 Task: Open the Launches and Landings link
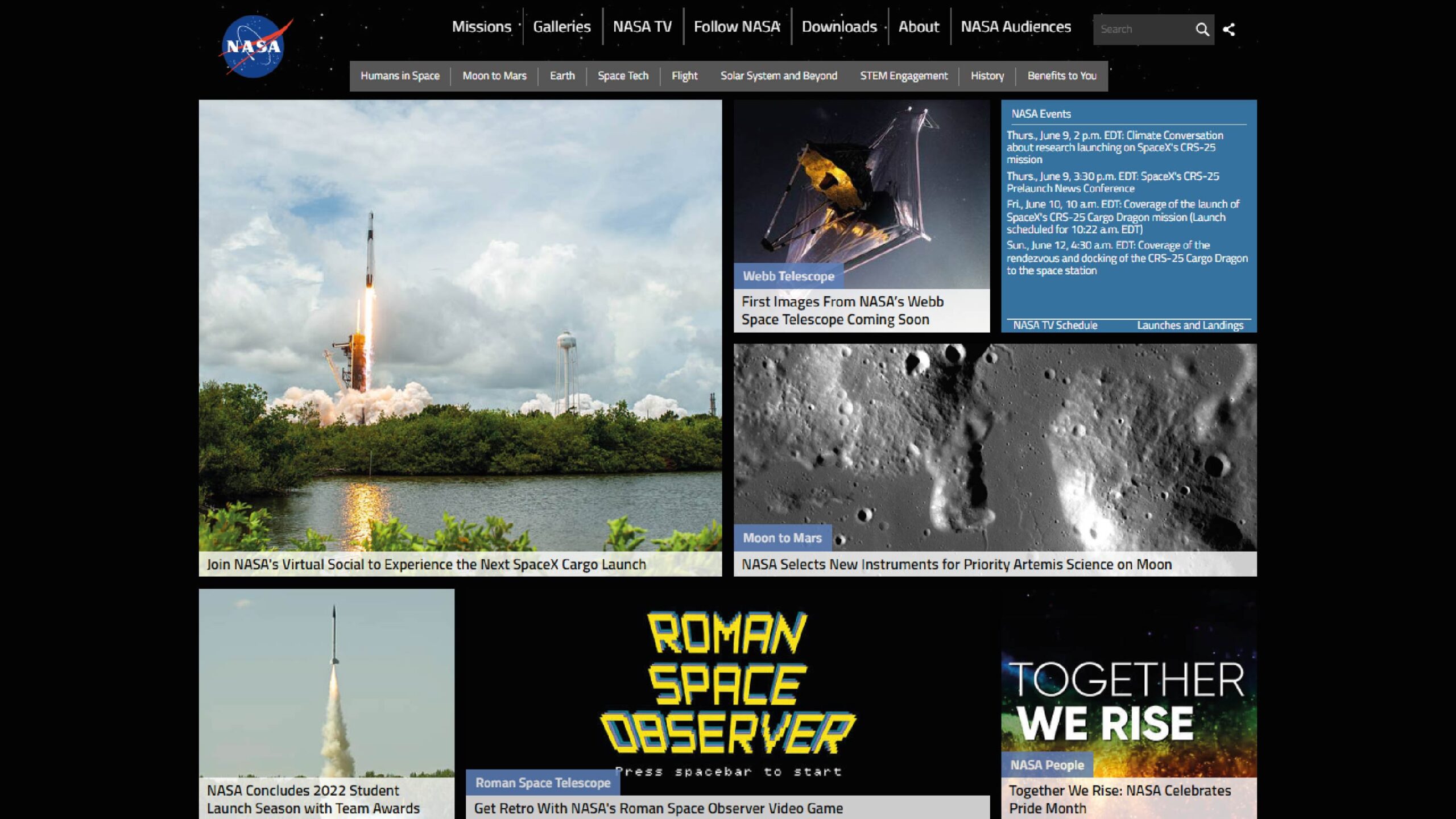click(x=1190, y=325)
